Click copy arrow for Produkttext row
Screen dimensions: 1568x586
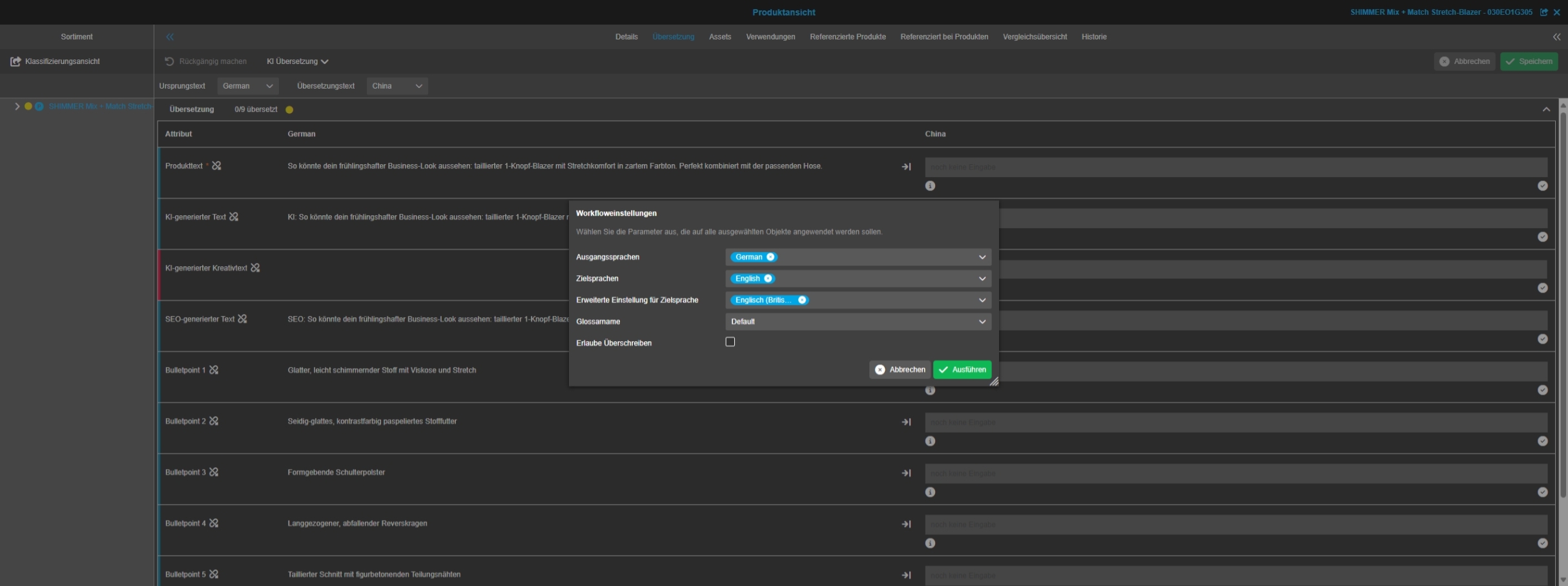coord(906,167)
